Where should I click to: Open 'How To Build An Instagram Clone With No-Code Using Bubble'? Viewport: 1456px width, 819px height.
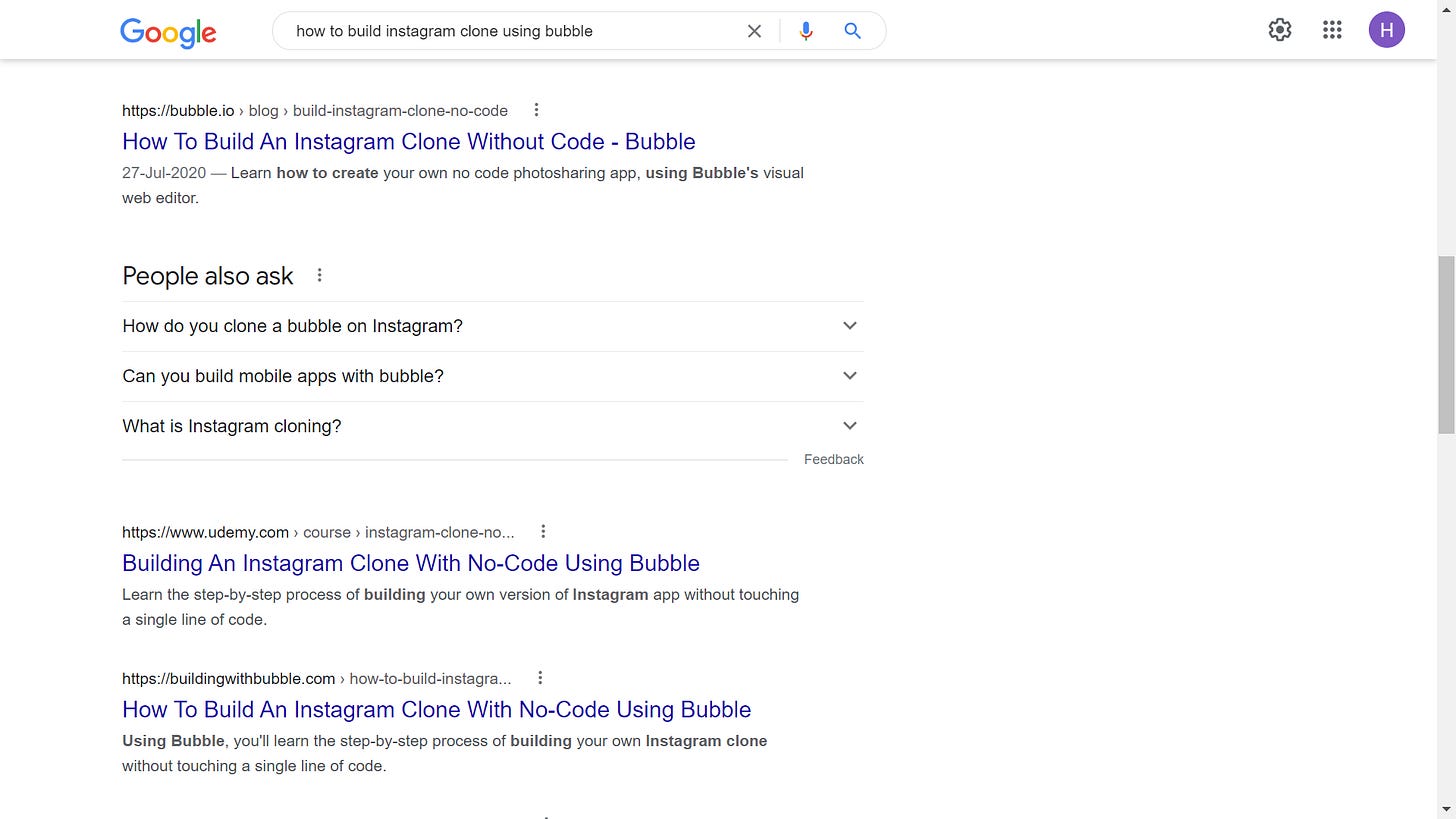click(436, 709)
